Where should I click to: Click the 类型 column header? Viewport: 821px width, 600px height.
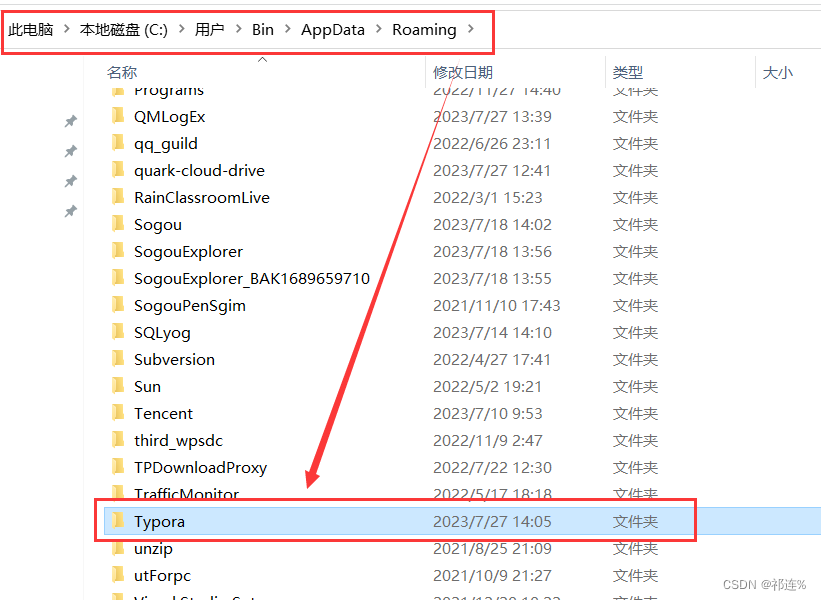[x=628, y=72]
